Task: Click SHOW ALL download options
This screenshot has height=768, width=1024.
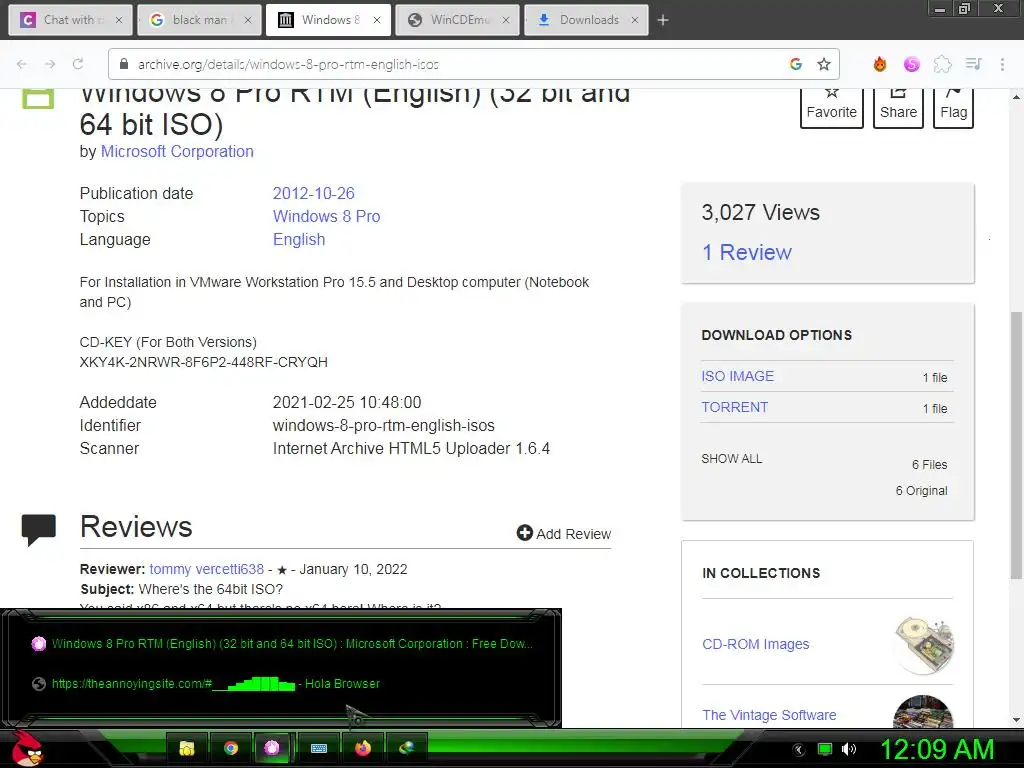Action: pos(731,458)
